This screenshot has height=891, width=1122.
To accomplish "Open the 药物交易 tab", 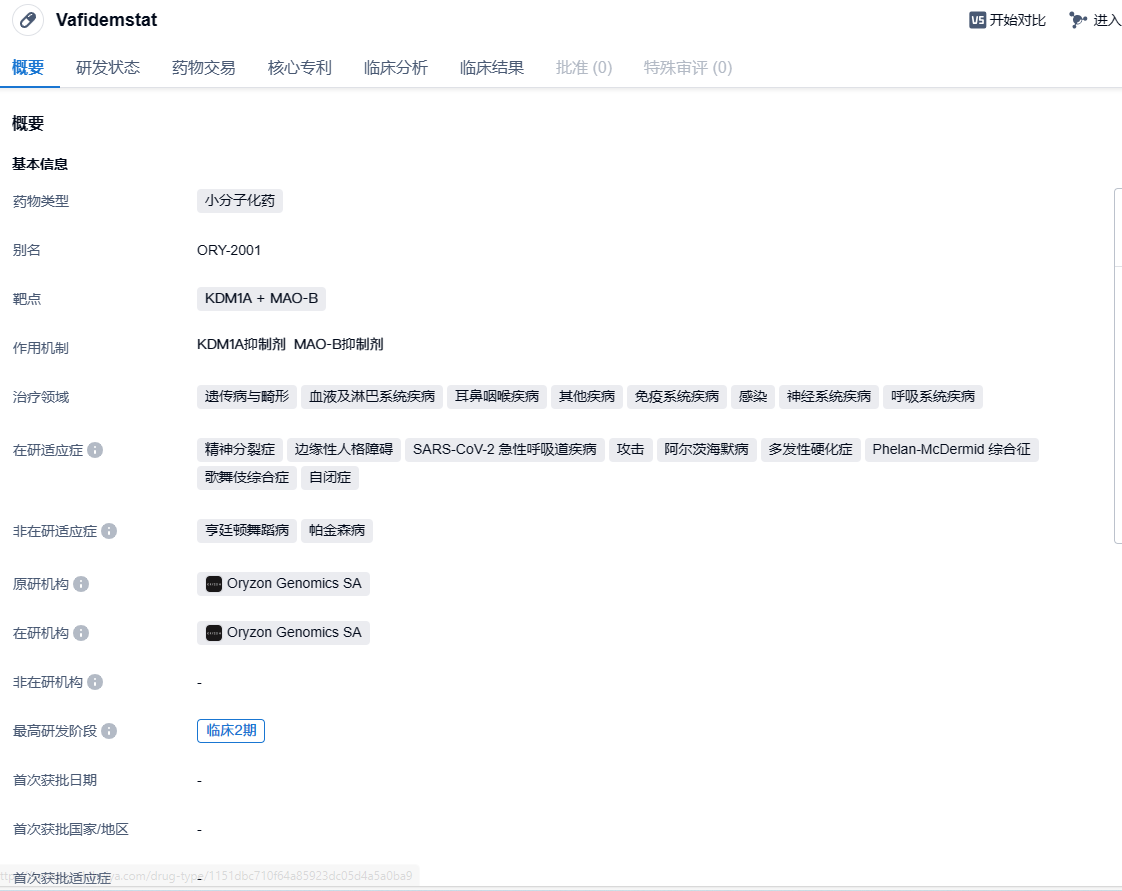I will [x=204, y=68].
